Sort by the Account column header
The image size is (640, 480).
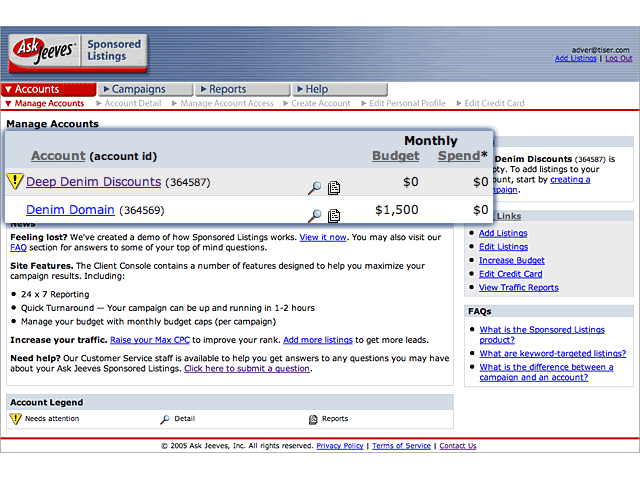[58, 156]
